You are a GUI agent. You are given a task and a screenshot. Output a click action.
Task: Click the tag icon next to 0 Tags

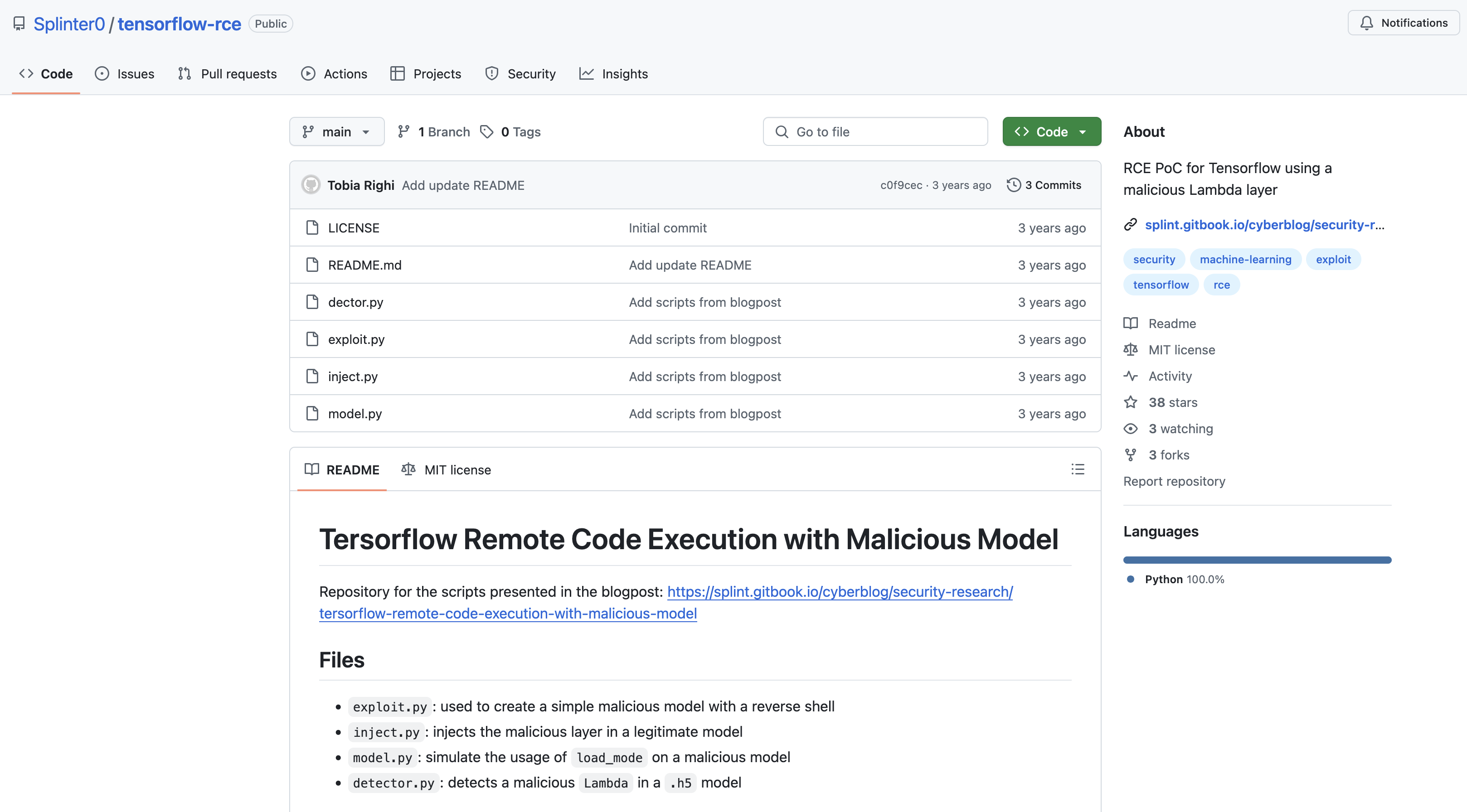(x=486, y=132)
